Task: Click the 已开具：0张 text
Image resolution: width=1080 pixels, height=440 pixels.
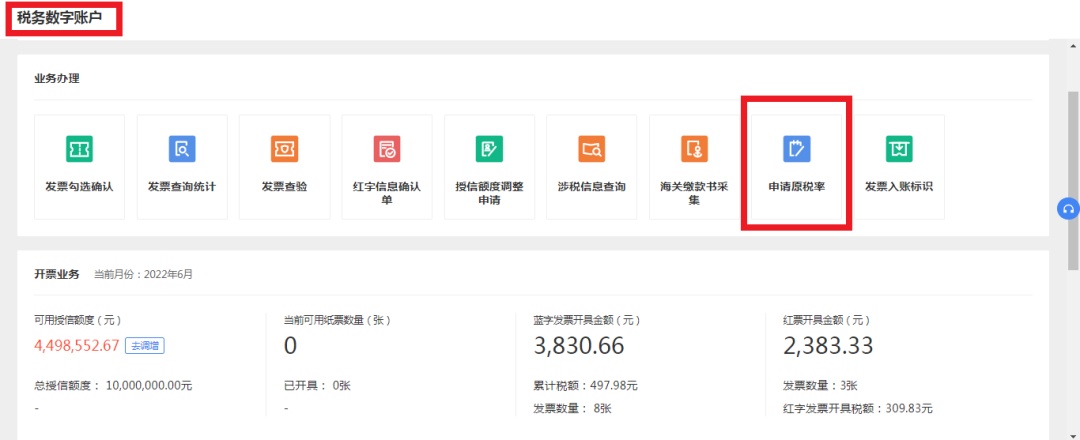Action: (318, 386)
